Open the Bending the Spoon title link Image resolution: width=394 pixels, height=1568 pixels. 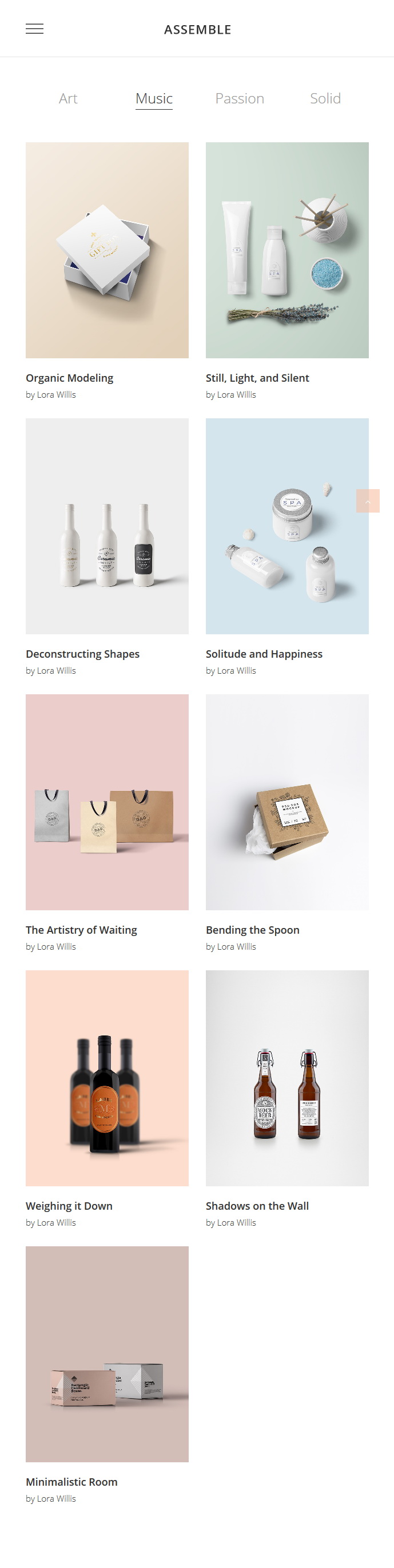[x=253, y=930]
